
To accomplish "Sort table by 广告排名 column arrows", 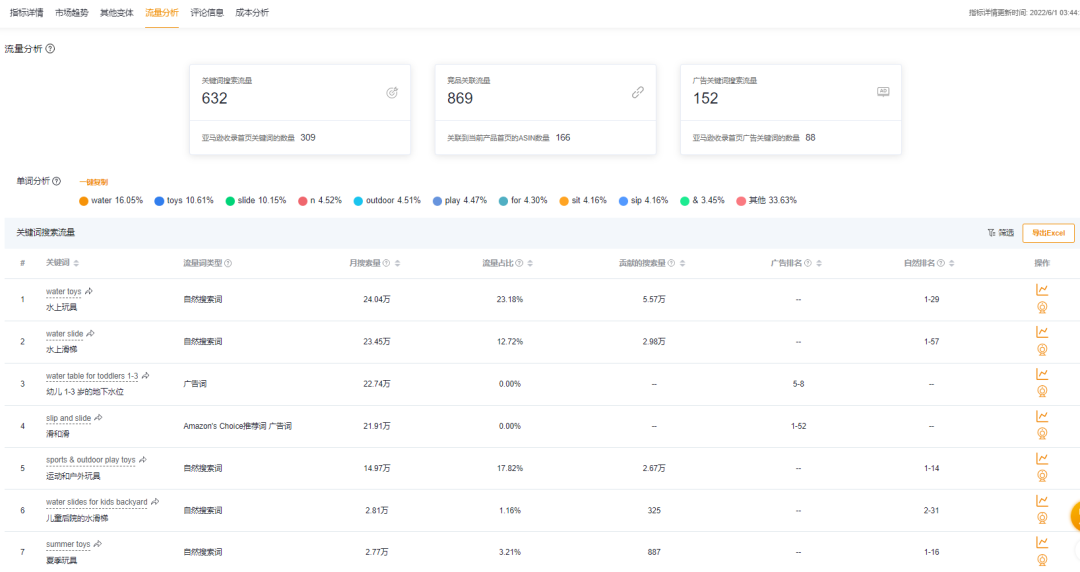I will pos(819,263).
